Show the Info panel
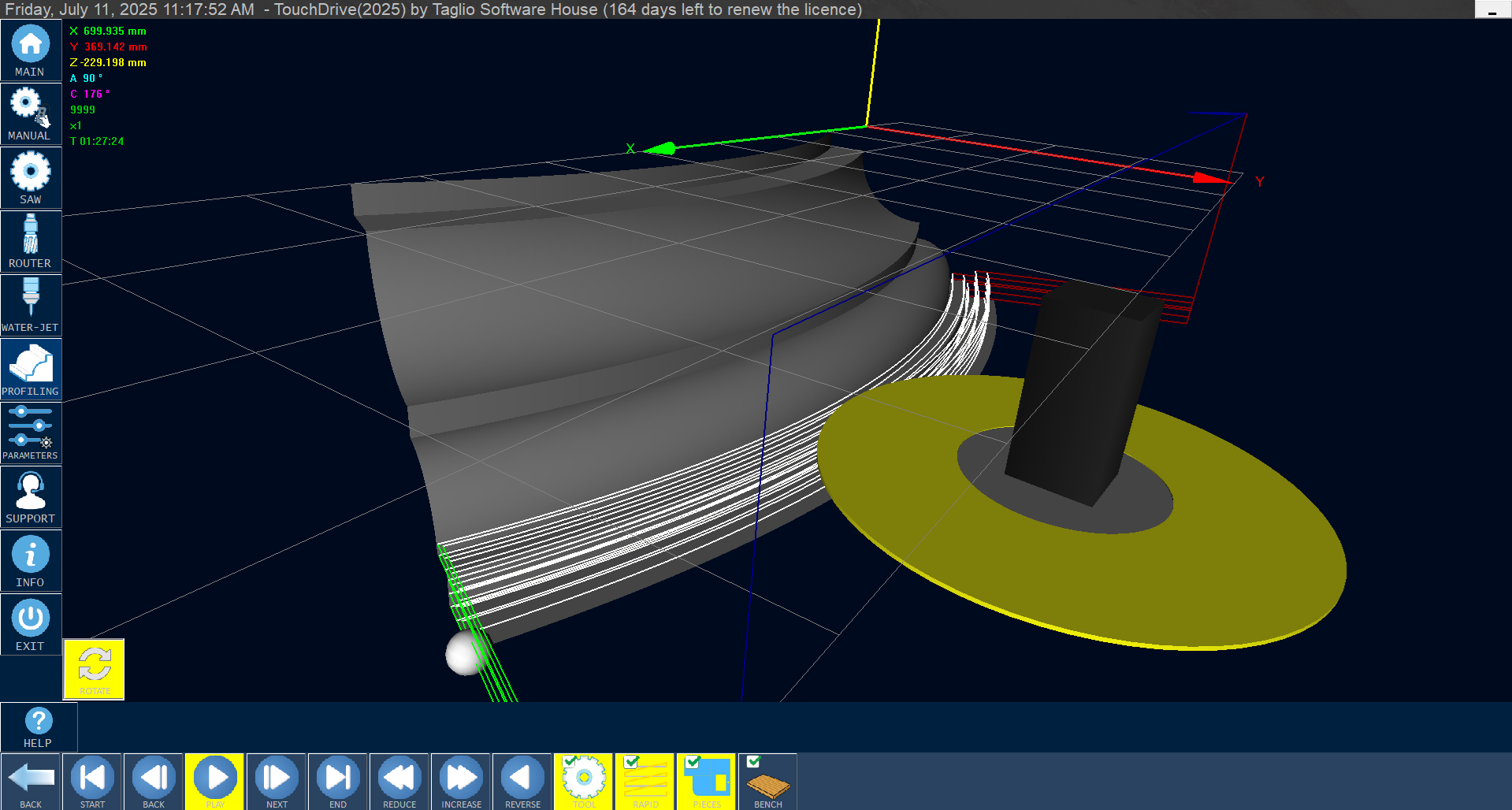Screen dimensions: 1512x810 [31, 561]
